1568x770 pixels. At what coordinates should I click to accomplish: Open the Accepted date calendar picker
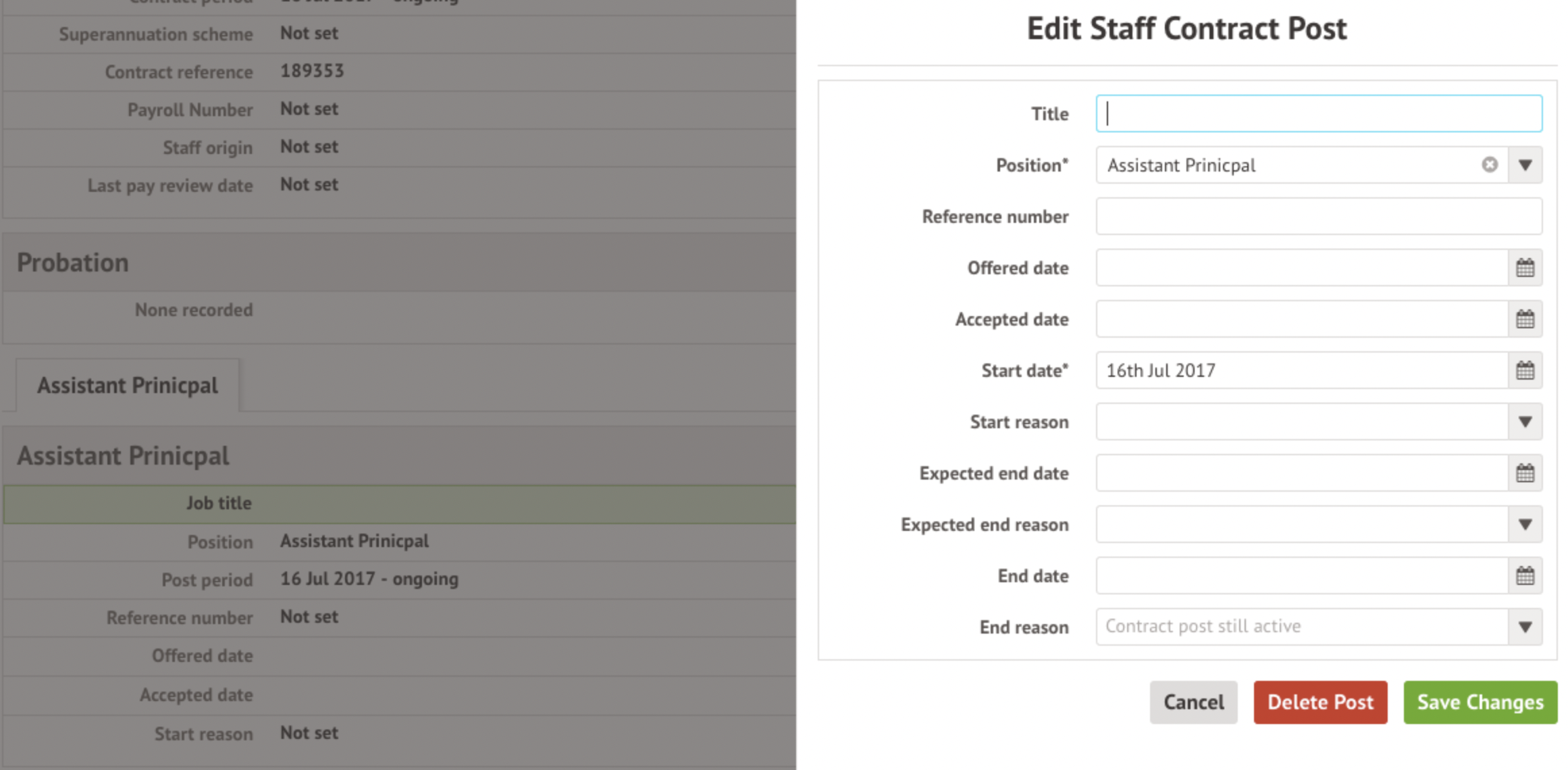click(1525, 319)
